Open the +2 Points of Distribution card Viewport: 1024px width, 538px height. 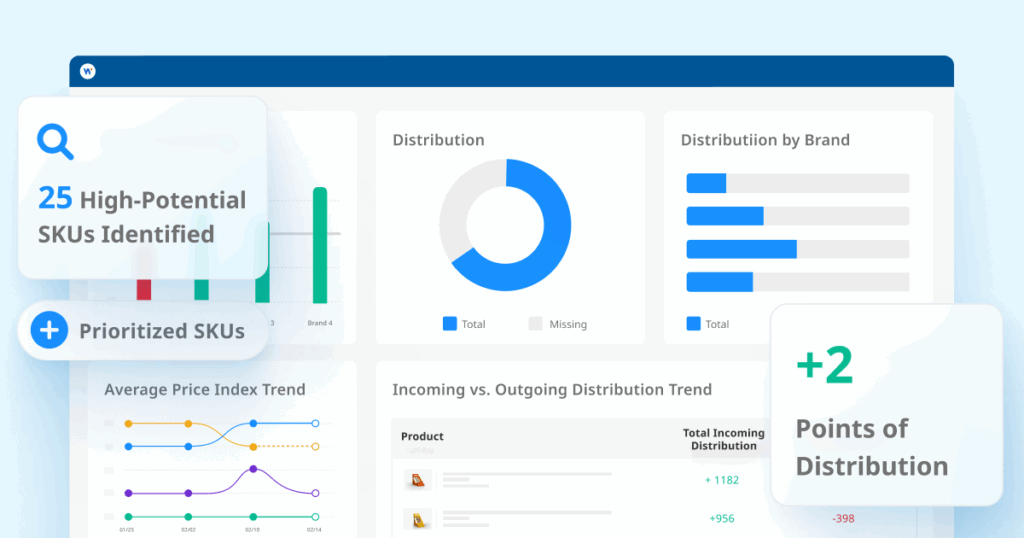[886, 405]
